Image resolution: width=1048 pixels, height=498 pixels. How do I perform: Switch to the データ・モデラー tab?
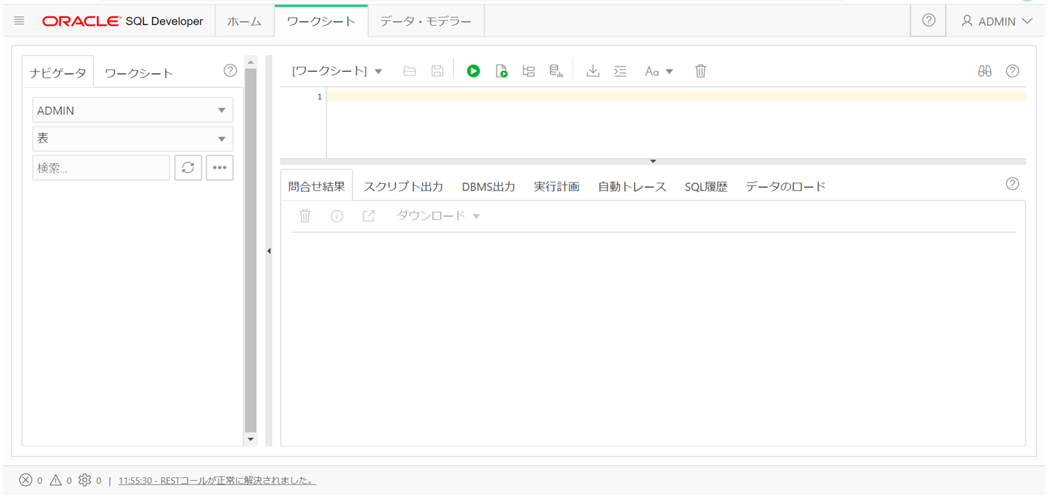coord(426,21)
